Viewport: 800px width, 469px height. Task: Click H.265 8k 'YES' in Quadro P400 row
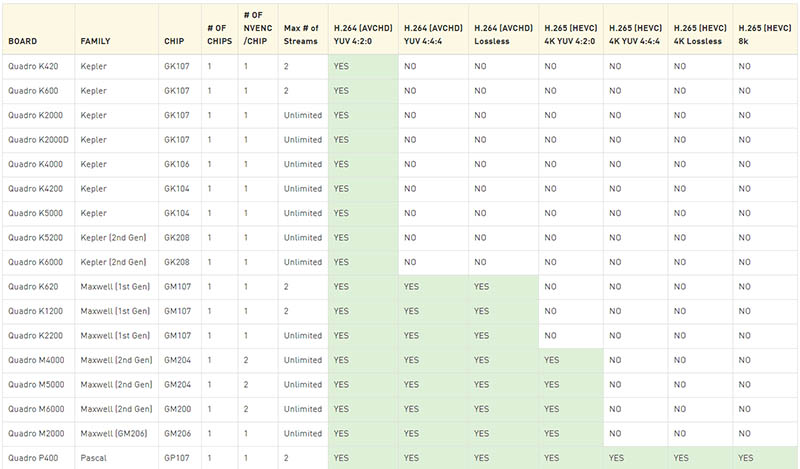point(746,458)
